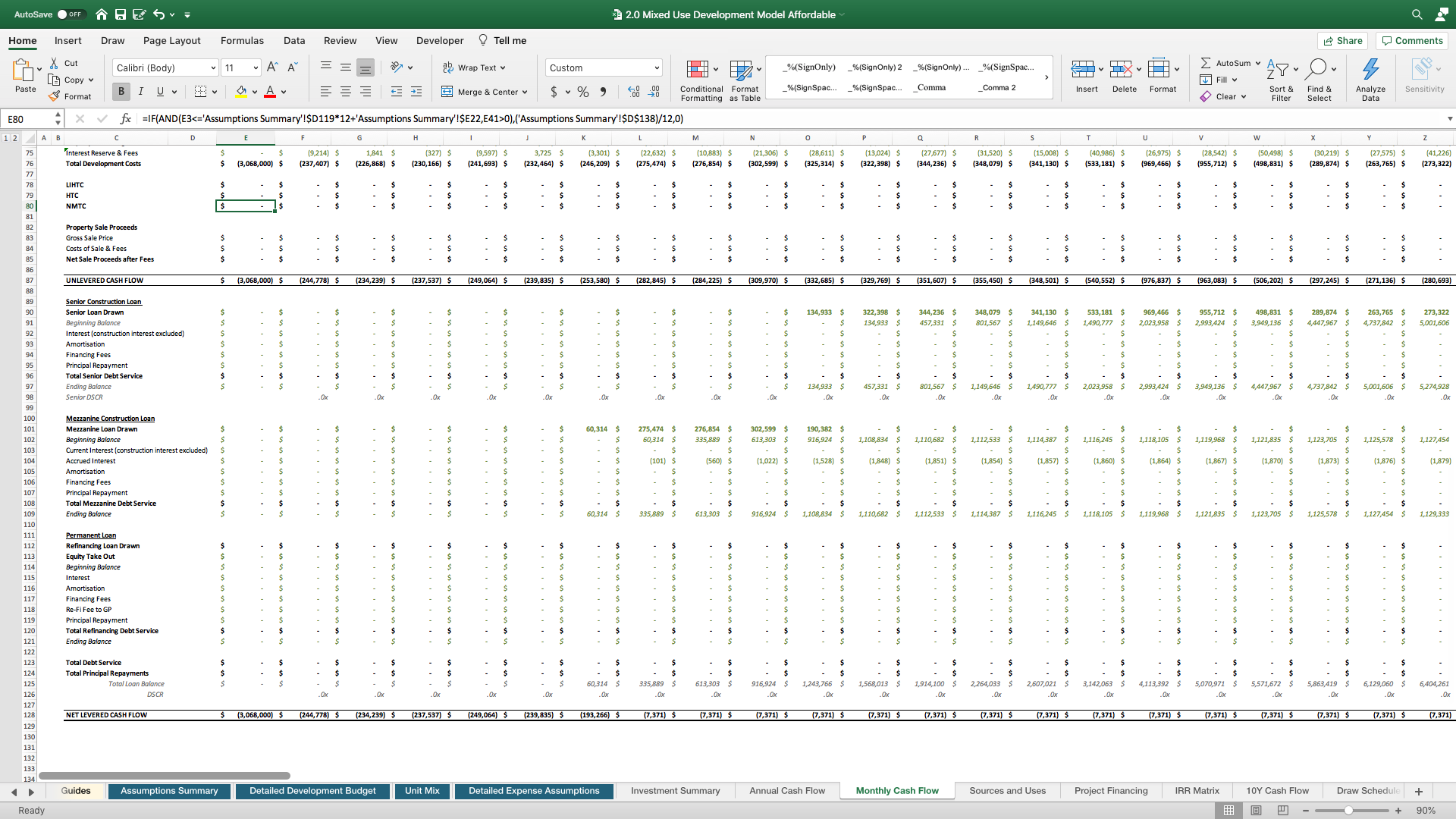Insert function using the fx icon
1456x819 pixels.
click(x=126, y=118)
